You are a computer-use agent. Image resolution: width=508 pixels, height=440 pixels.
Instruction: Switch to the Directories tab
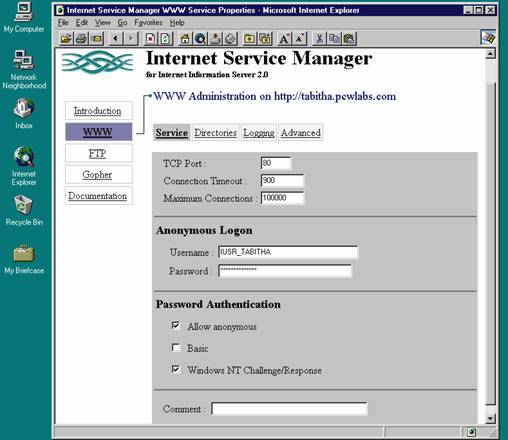click(x=215, y=133)
